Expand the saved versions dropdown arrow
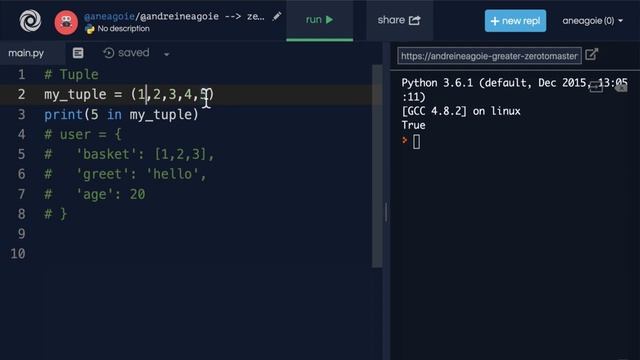 click(167, 54)
